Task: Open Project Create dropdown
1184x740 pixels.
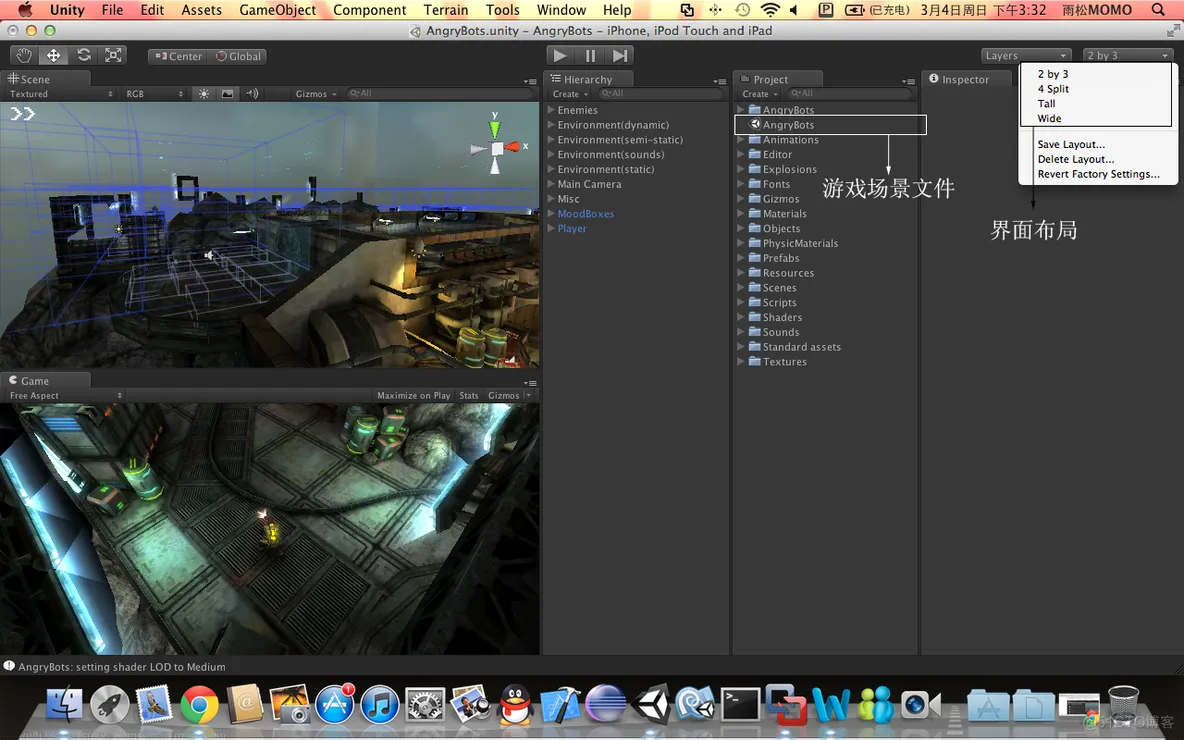Action: 760,94
